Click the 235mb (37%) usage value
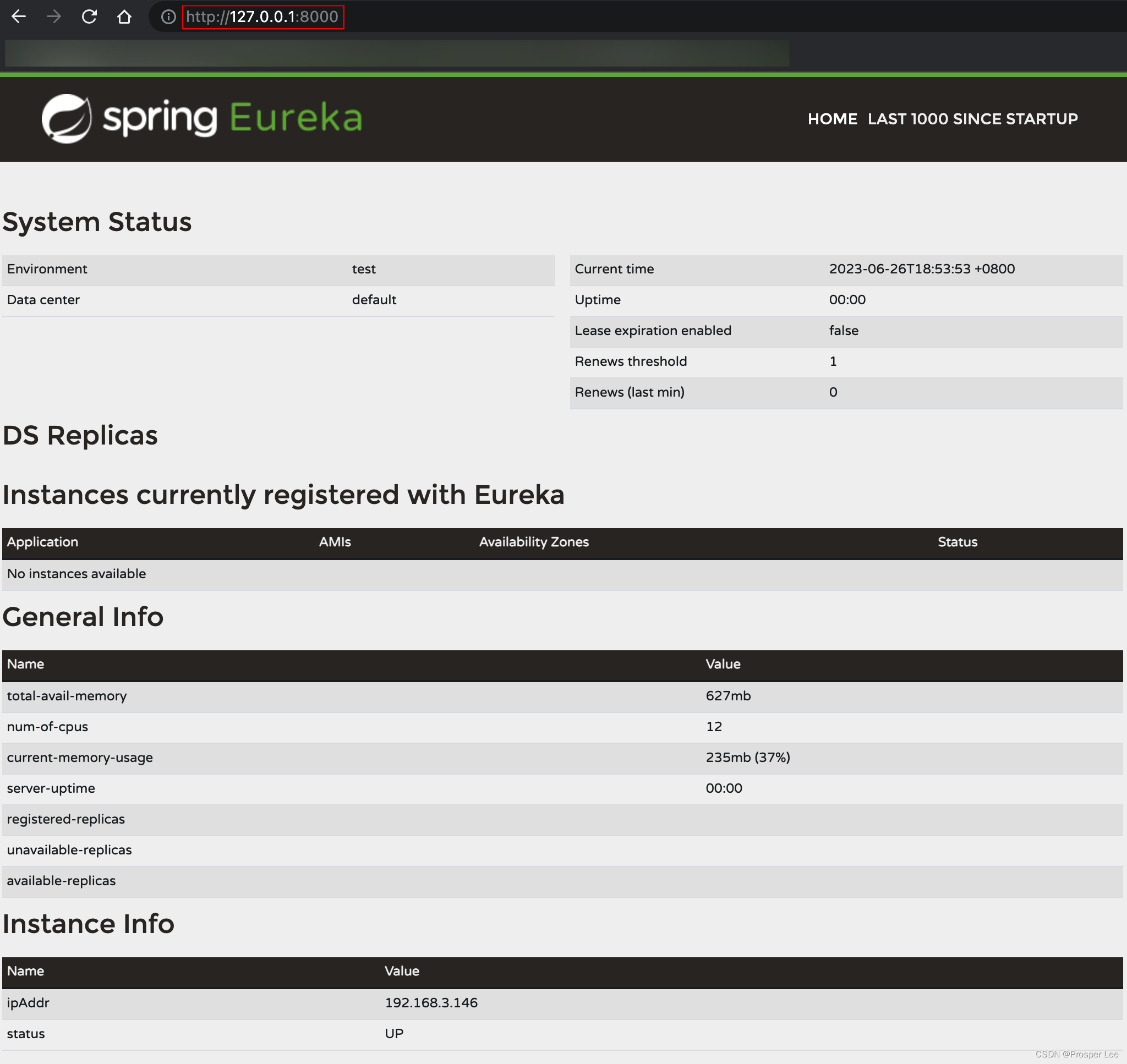Image resolution: width=1127 pixels, height=1064 pixels. (747, 757)
